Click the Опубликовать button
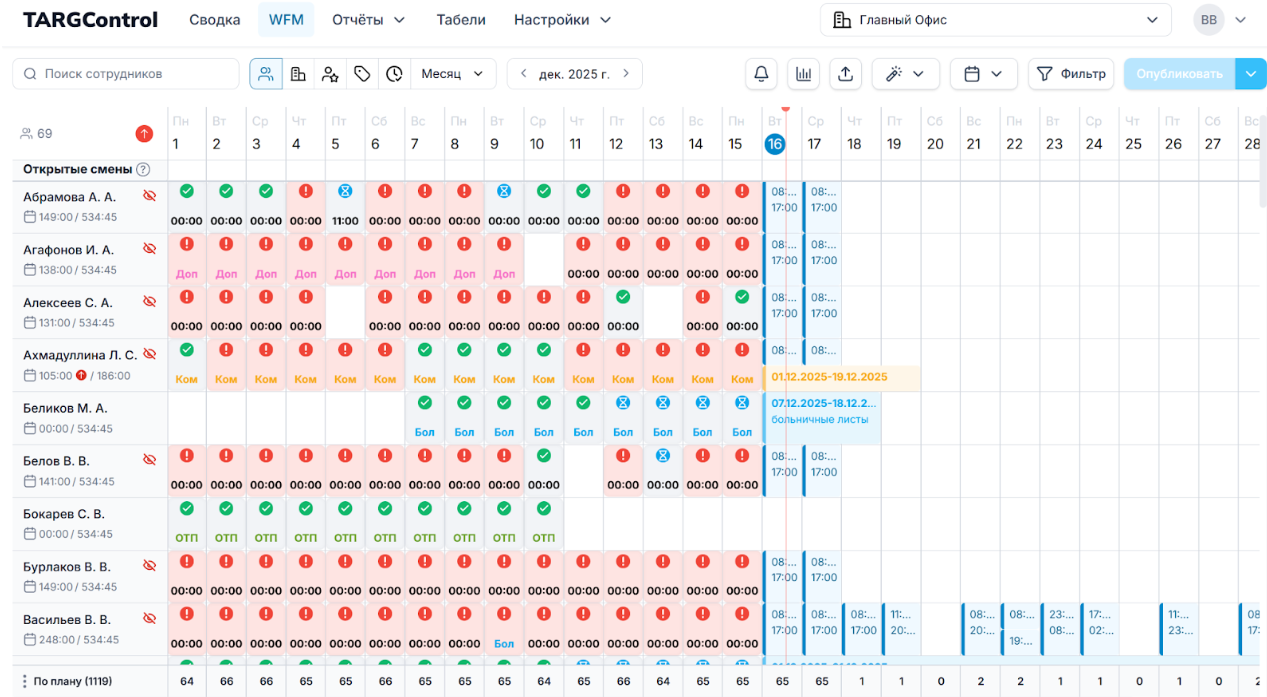This screenshot has width=1267, height=697. pyautogui.click(x=1179, y=74)
